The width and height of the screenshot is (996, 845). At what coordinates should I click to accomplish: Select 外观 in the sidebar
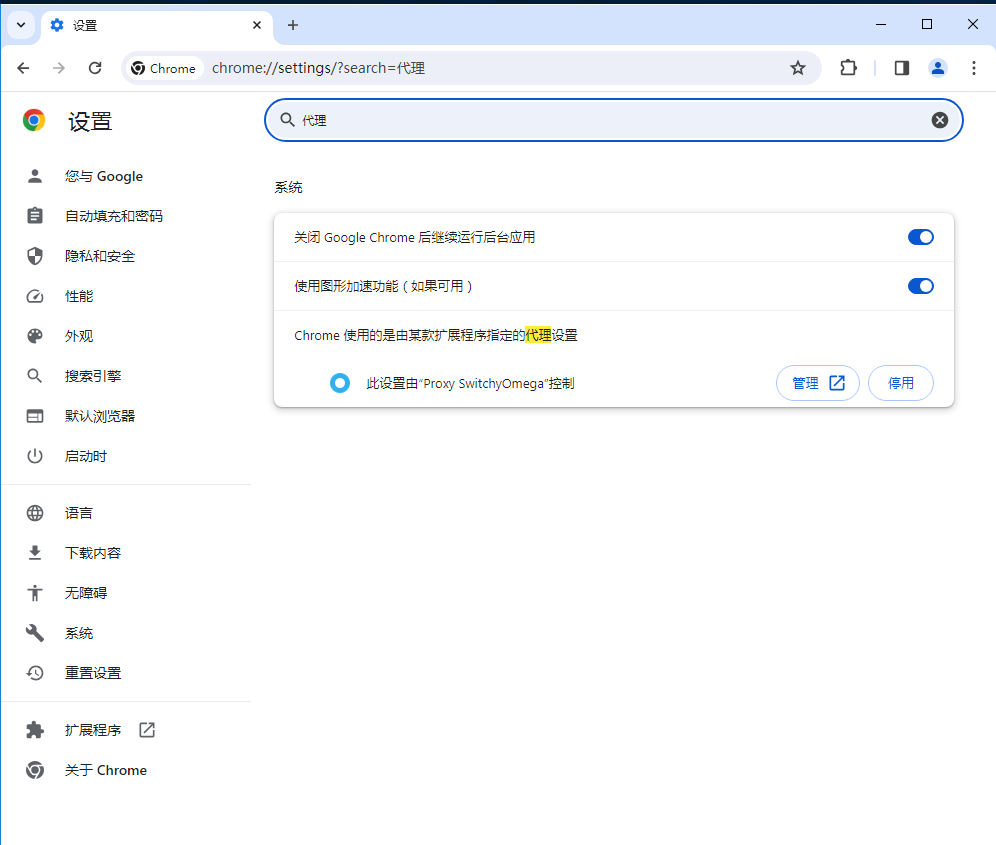tap(79, 336)
